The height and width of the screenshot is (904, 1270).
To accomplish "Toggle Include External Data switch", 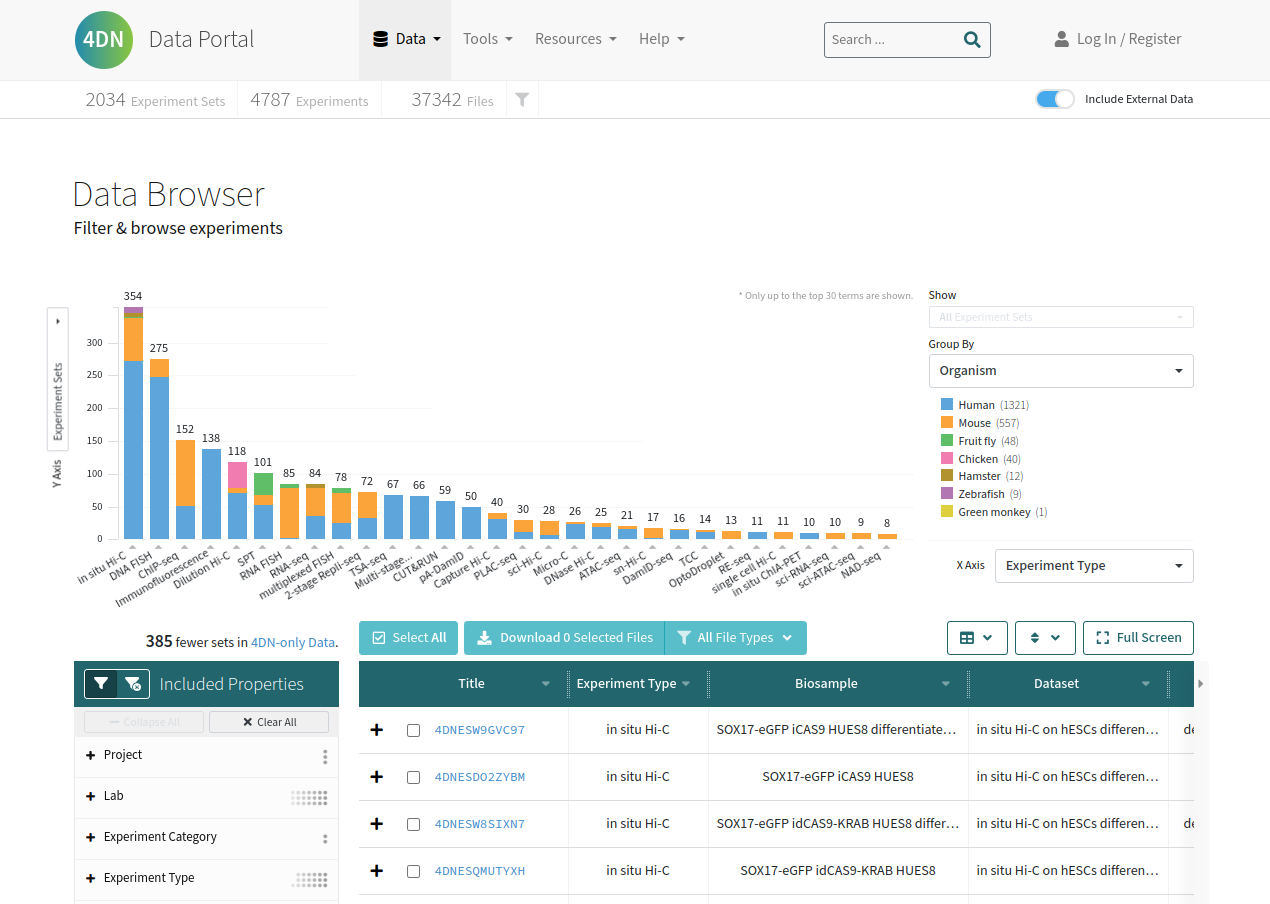I will point(1055,99).
